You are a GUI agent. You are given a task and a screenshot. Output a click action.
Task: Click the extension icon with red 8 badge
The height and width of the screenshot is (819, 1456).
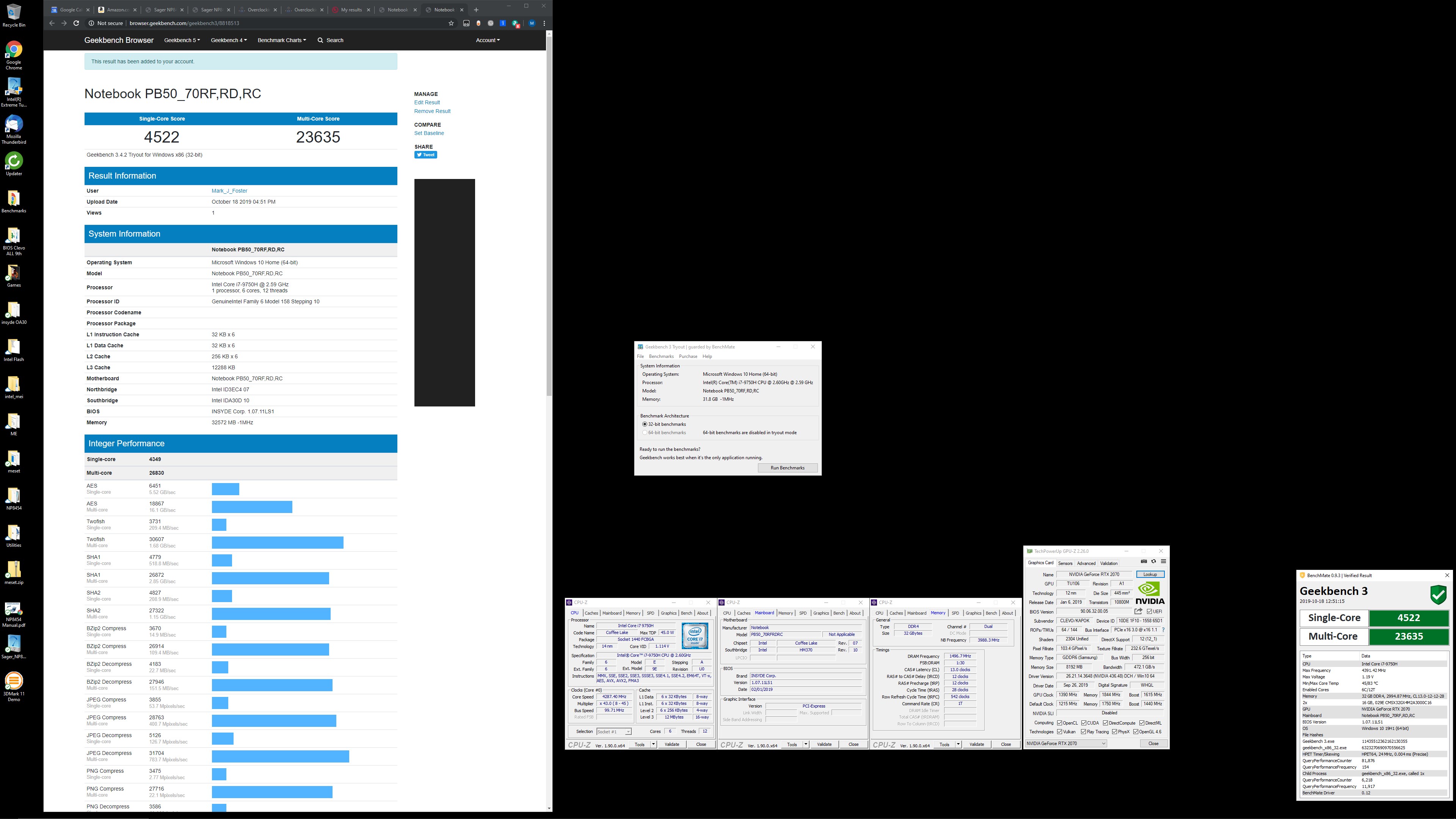coord(516,24)
